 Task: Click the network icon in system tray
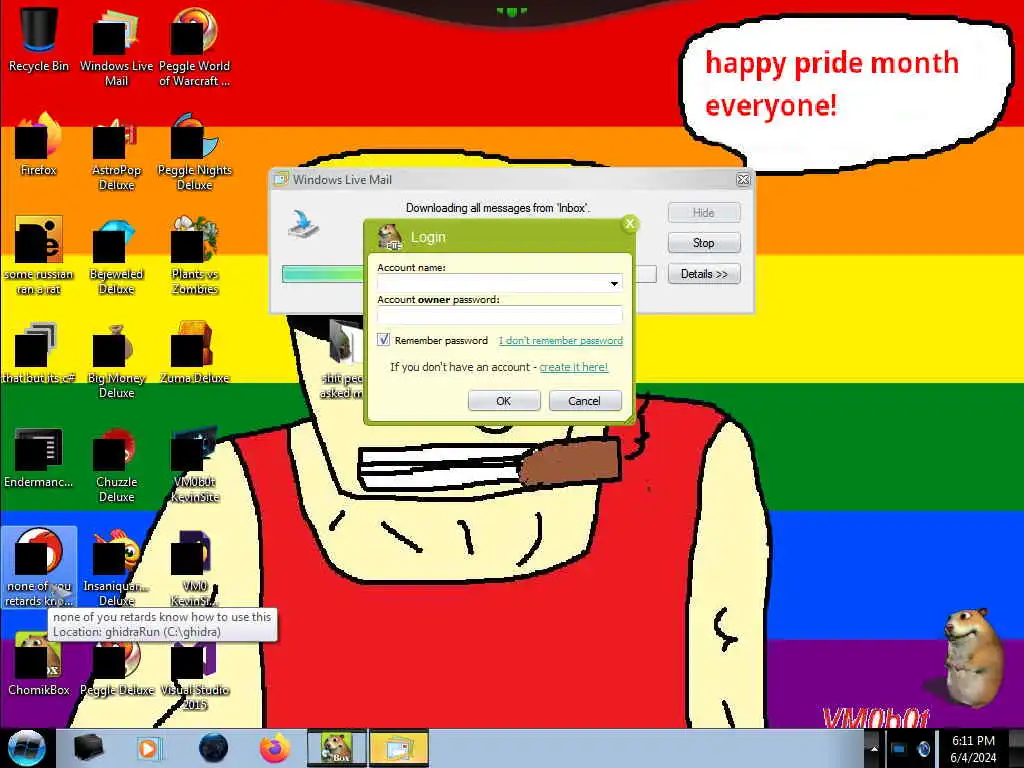point(899,749)
